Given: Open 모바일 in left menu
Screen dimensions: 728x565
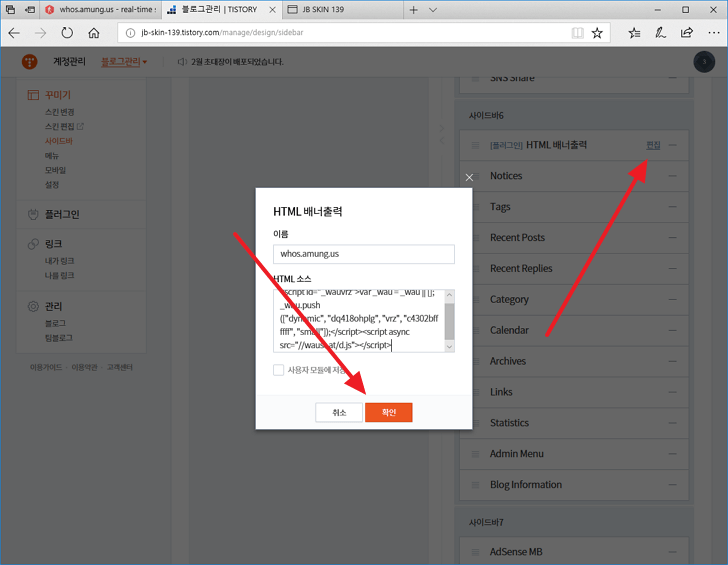Looking at the screenshot, I should point(55,170).
